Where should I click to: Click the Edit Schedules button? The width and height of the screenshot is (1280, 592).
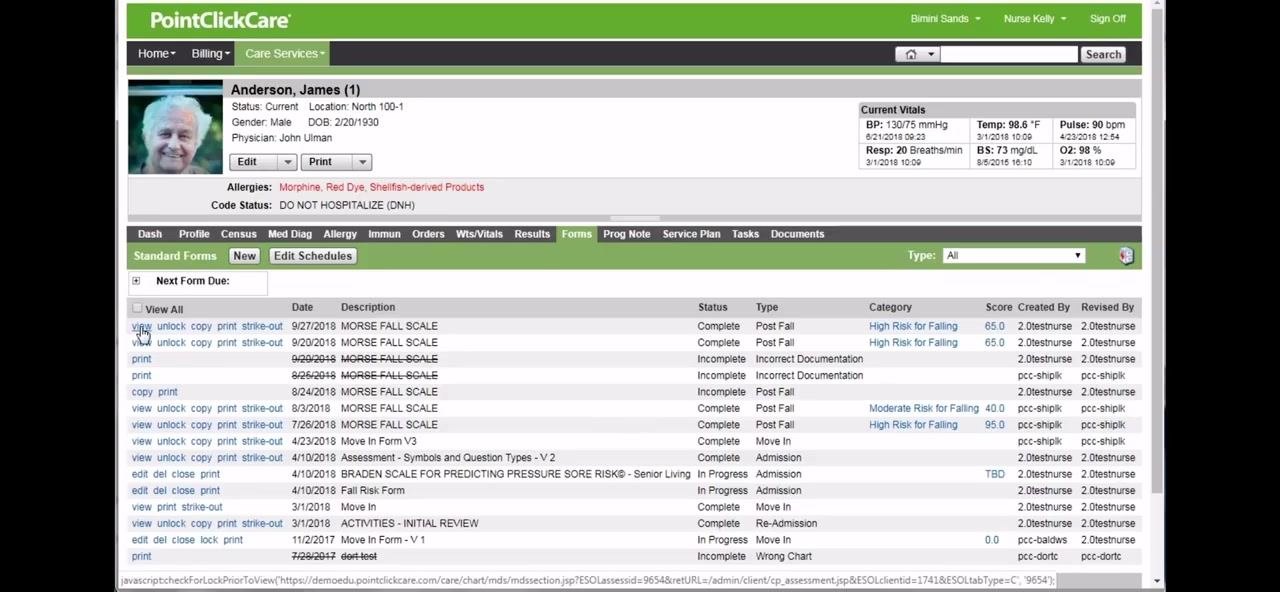coord(313,256)
